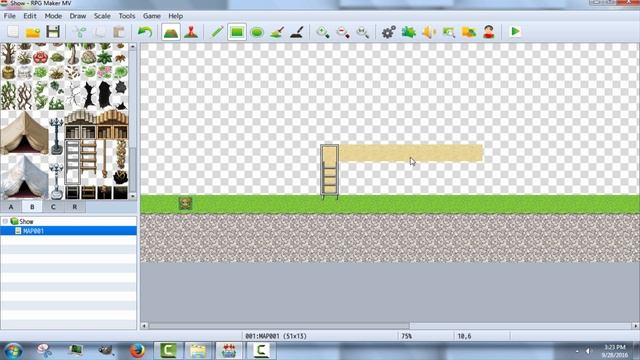This screenshot has height=360, width=640.
Task: Open the Event Searcher icon
Action: pos(449,32)
